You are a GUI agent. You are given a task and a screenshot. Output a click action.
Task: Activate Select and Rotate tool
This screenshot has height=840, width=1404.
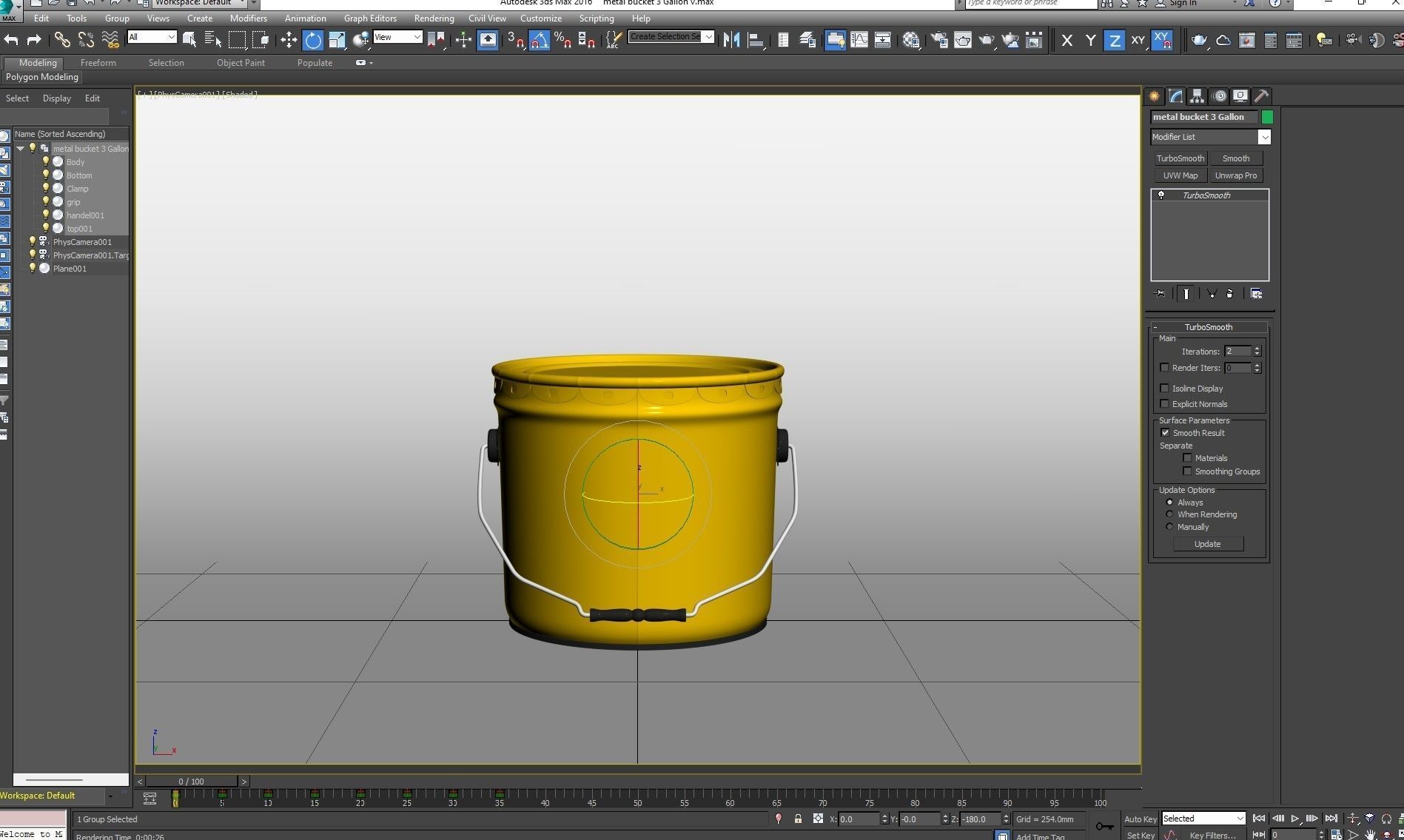313,40
